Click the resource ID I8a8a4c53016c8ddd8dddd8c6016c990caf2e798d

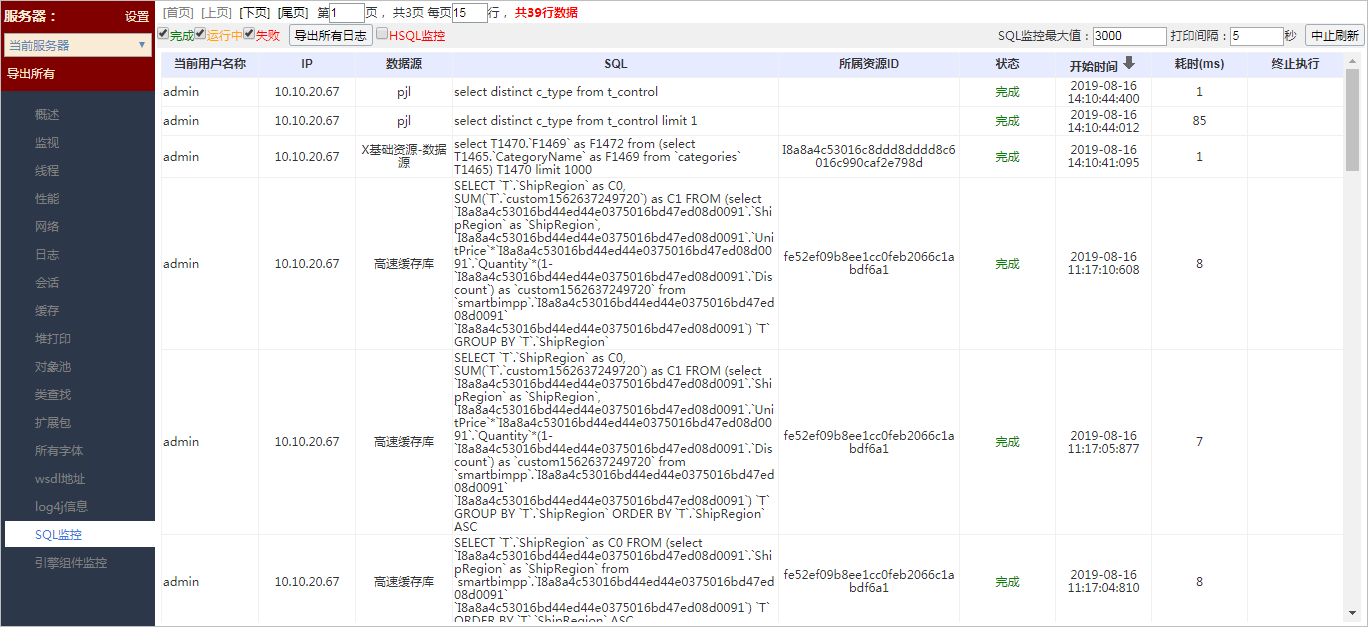point(869,156)
